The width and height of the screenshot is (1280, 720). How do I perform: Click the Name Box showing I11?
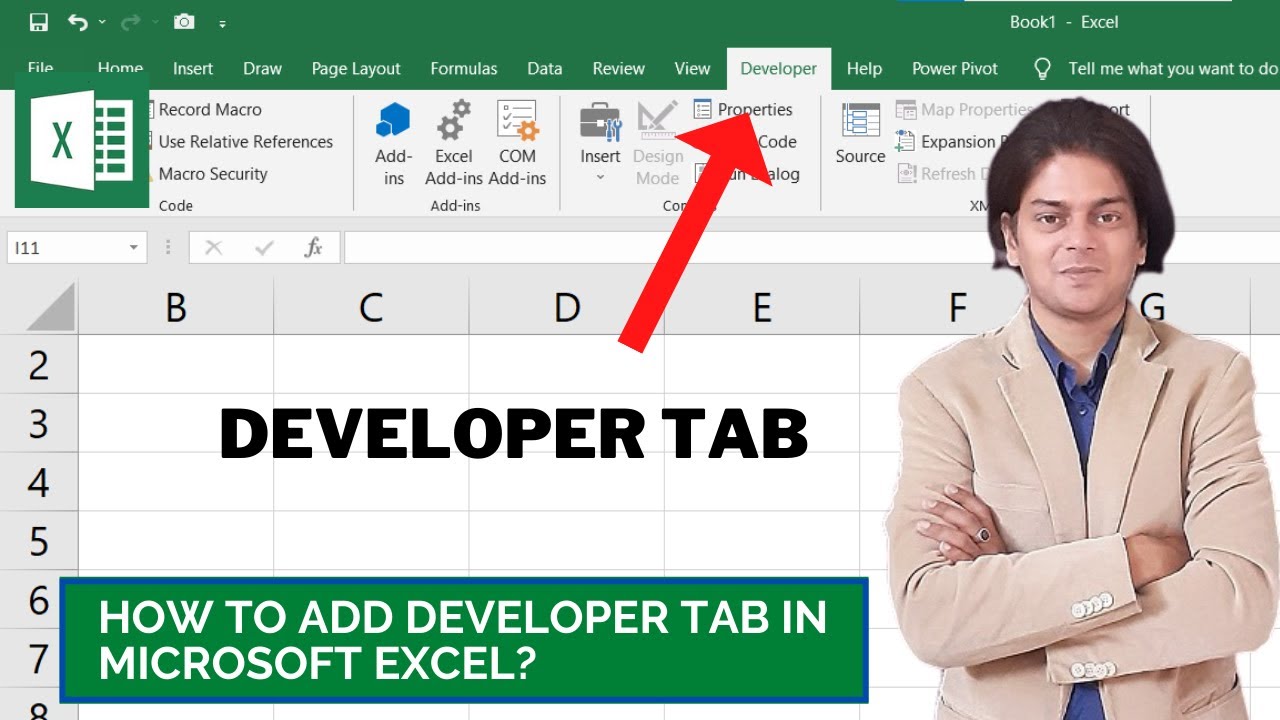[x=66, y=248]
